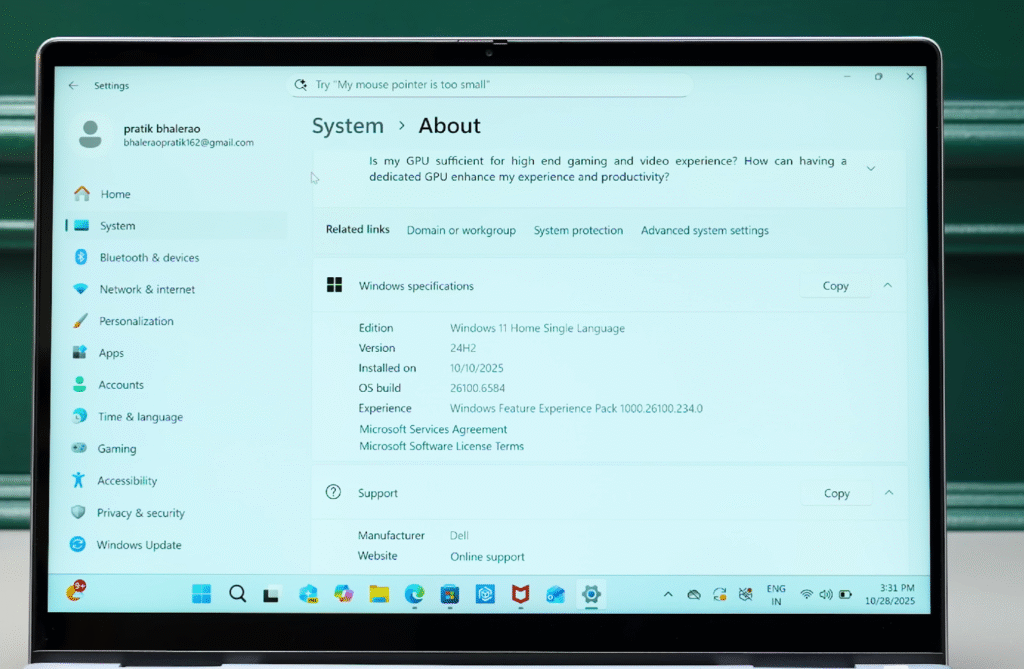Open Privacy & security settings
This screenshot has height=669, width=1024.
140,513
